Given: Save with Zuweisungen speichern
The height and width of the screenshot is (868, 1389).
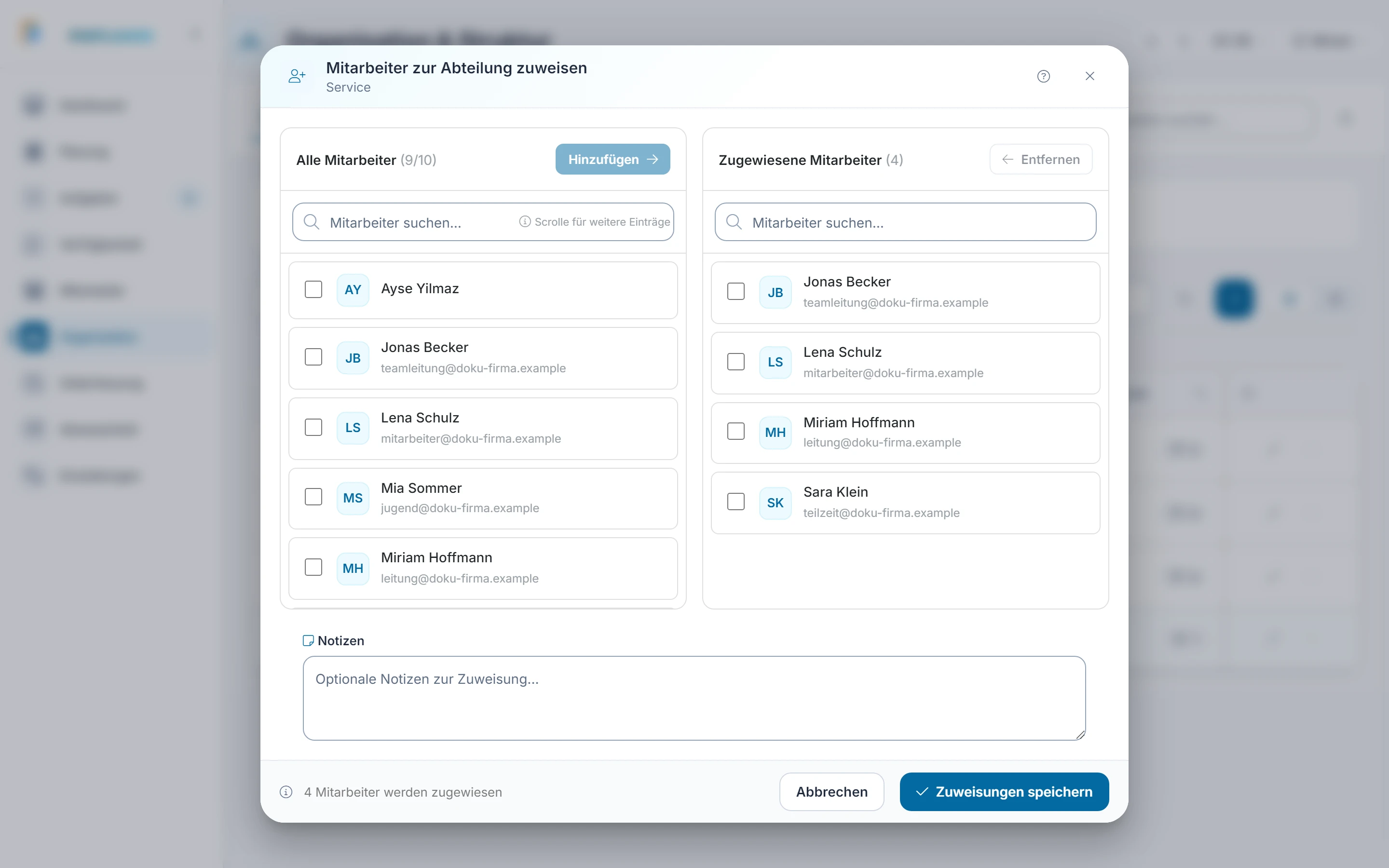Looking at the screenshot, I should pyautogui.click(x=1004, y=792).
